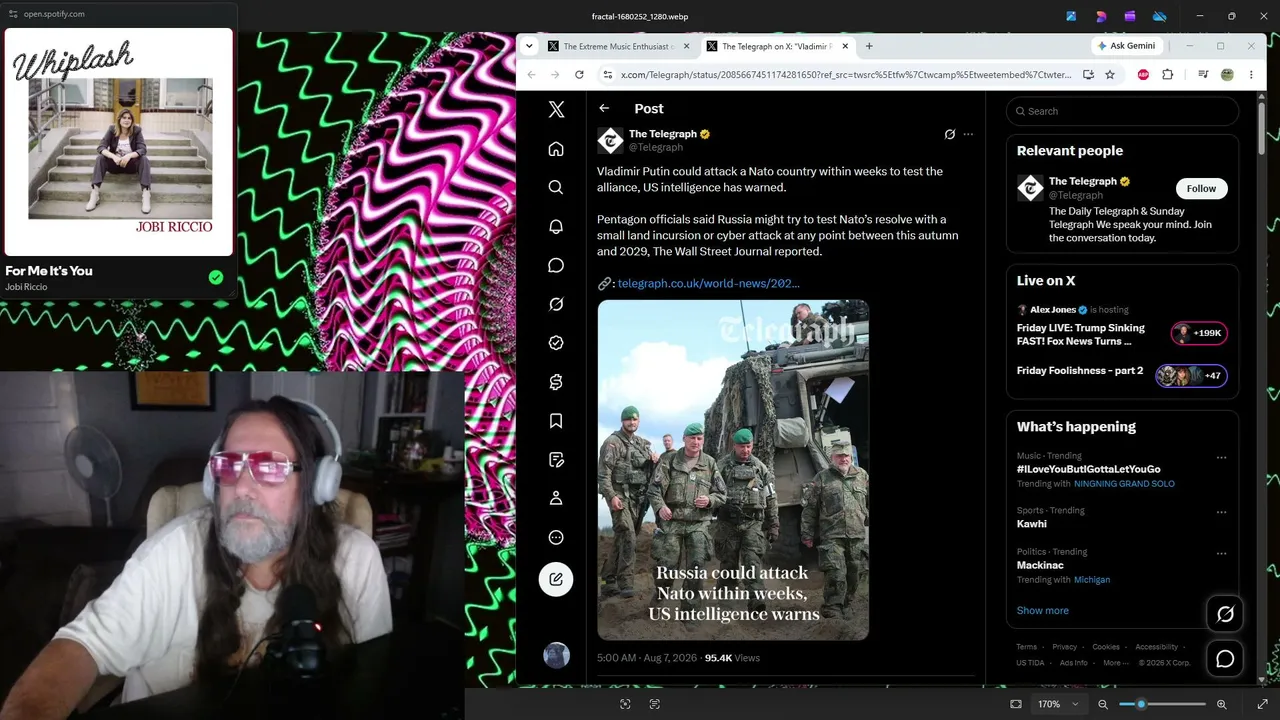This screenshot has width=1280, height=720.
Task: Zoom in with the magnifier plus icon
Action: [x=1221, y=704]
